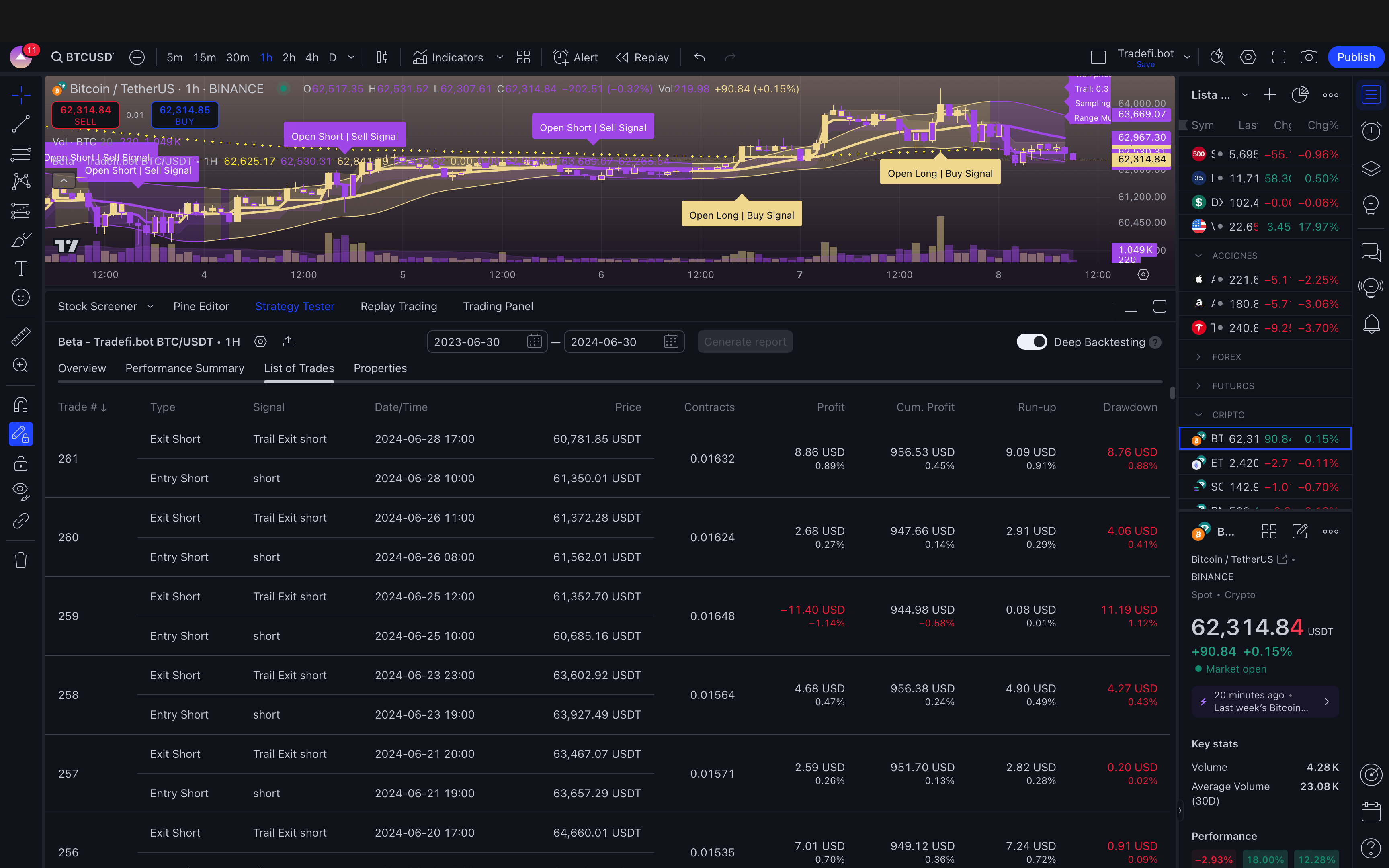
Task: Open the Pine Editor tab
Action: [201, 306]
